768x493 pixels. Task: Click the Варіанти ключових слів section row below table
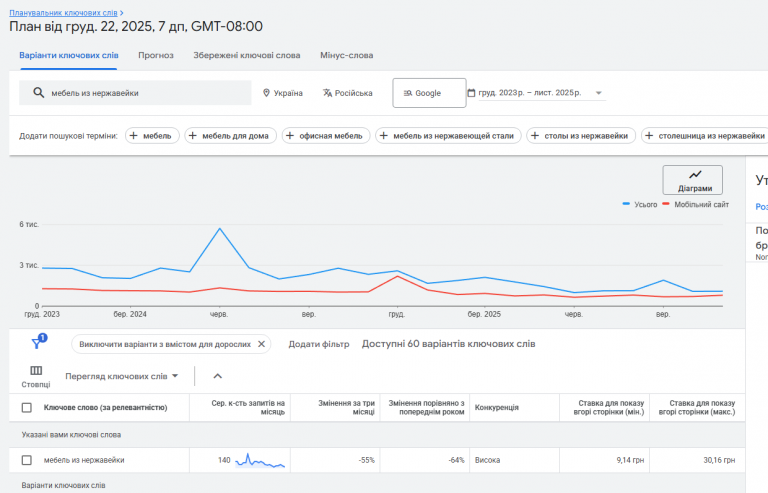coord(377,485)
